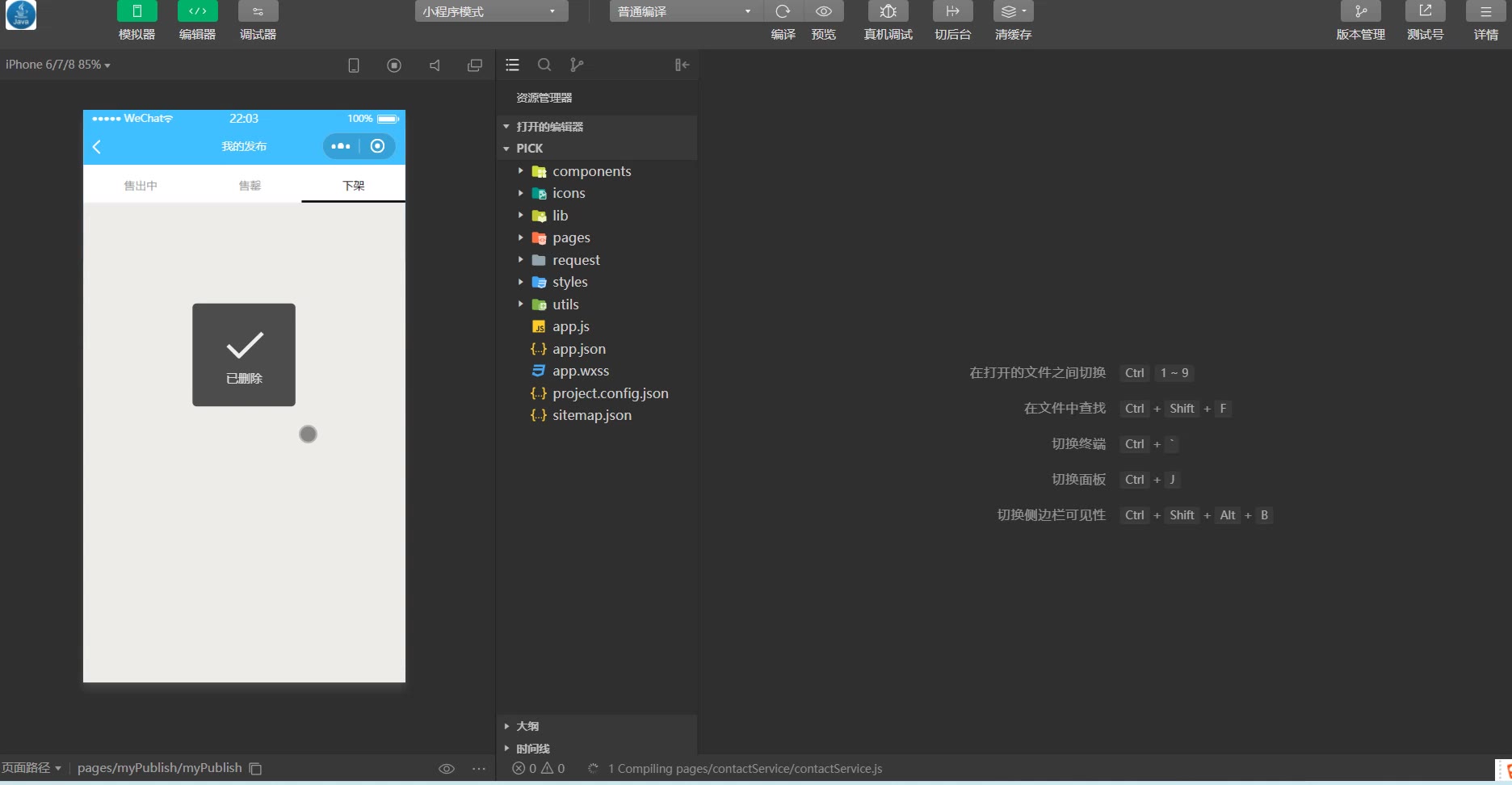Toggle the 编辑器 editor panel button
The image size is (1512, 785).
click(x=197, y=11)
